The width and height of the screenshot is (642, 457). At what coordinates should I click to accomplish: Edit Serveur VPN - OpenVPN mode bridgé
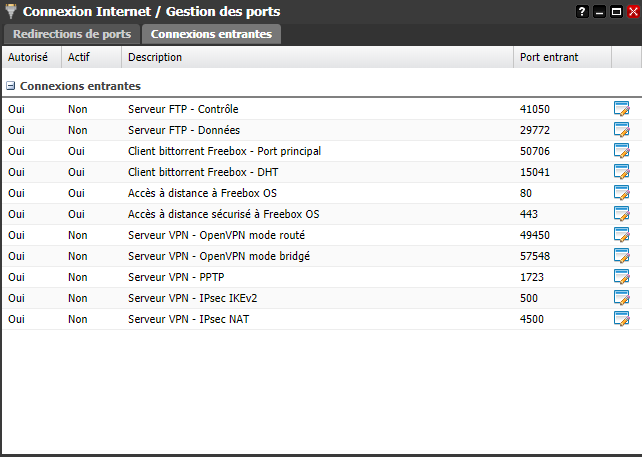pyautogui.click(x=621, y=256)
